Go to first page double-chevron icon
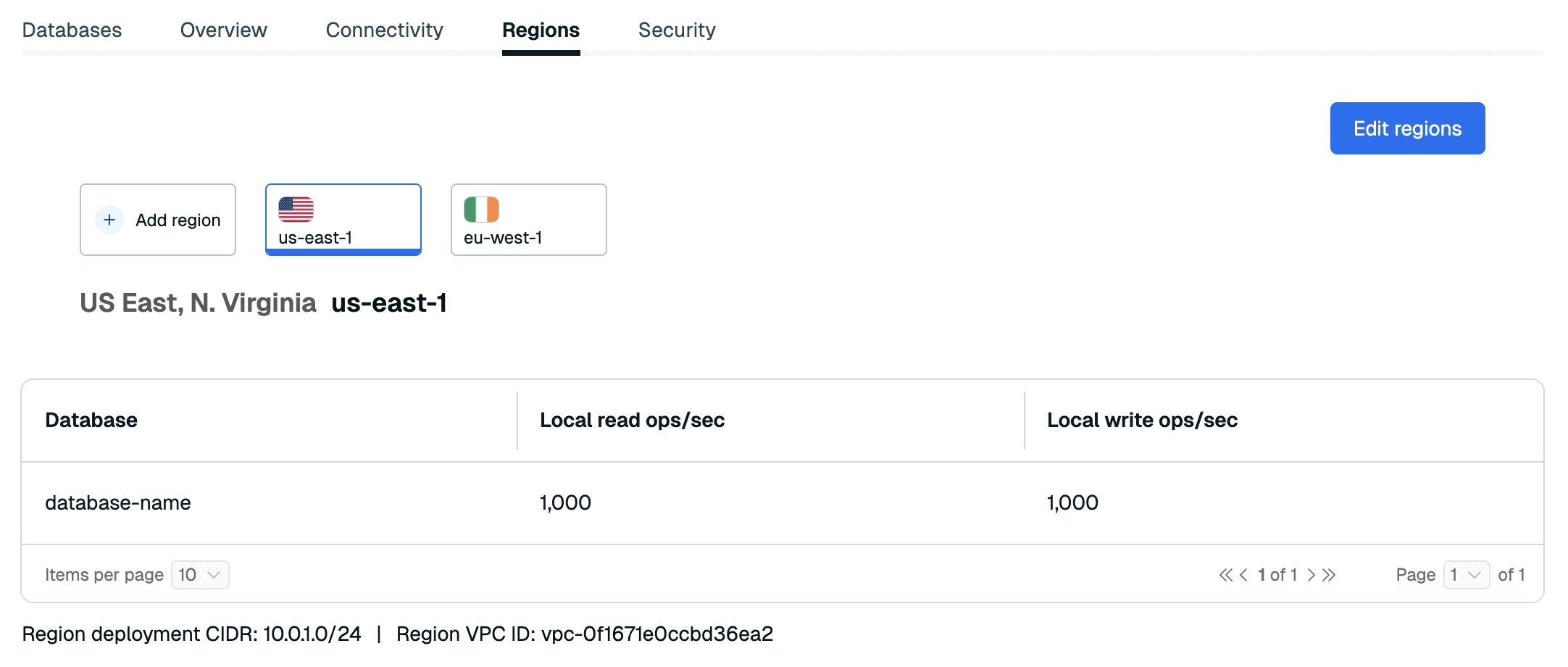 [1225, 575]
